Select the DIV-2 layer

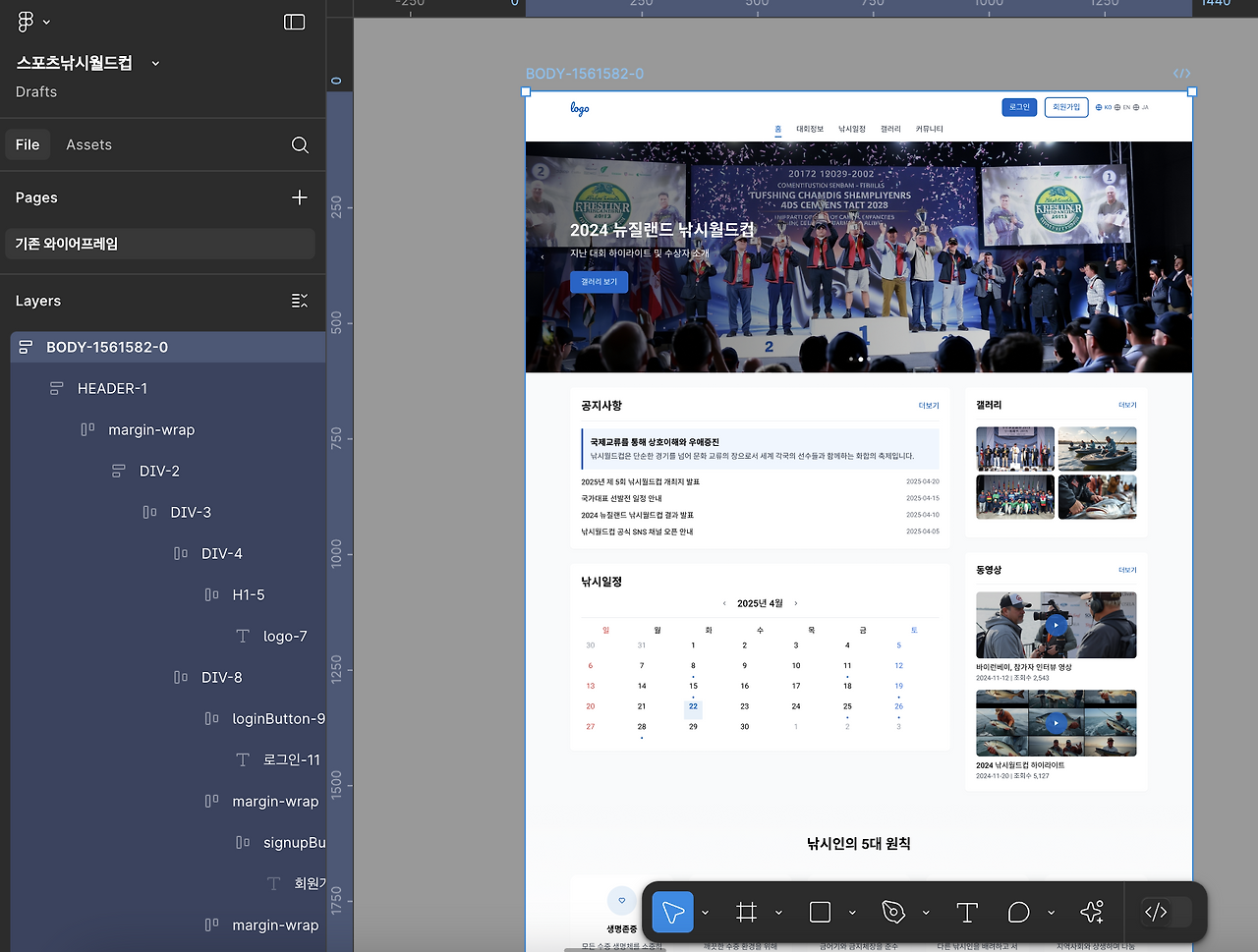(159, 471)
